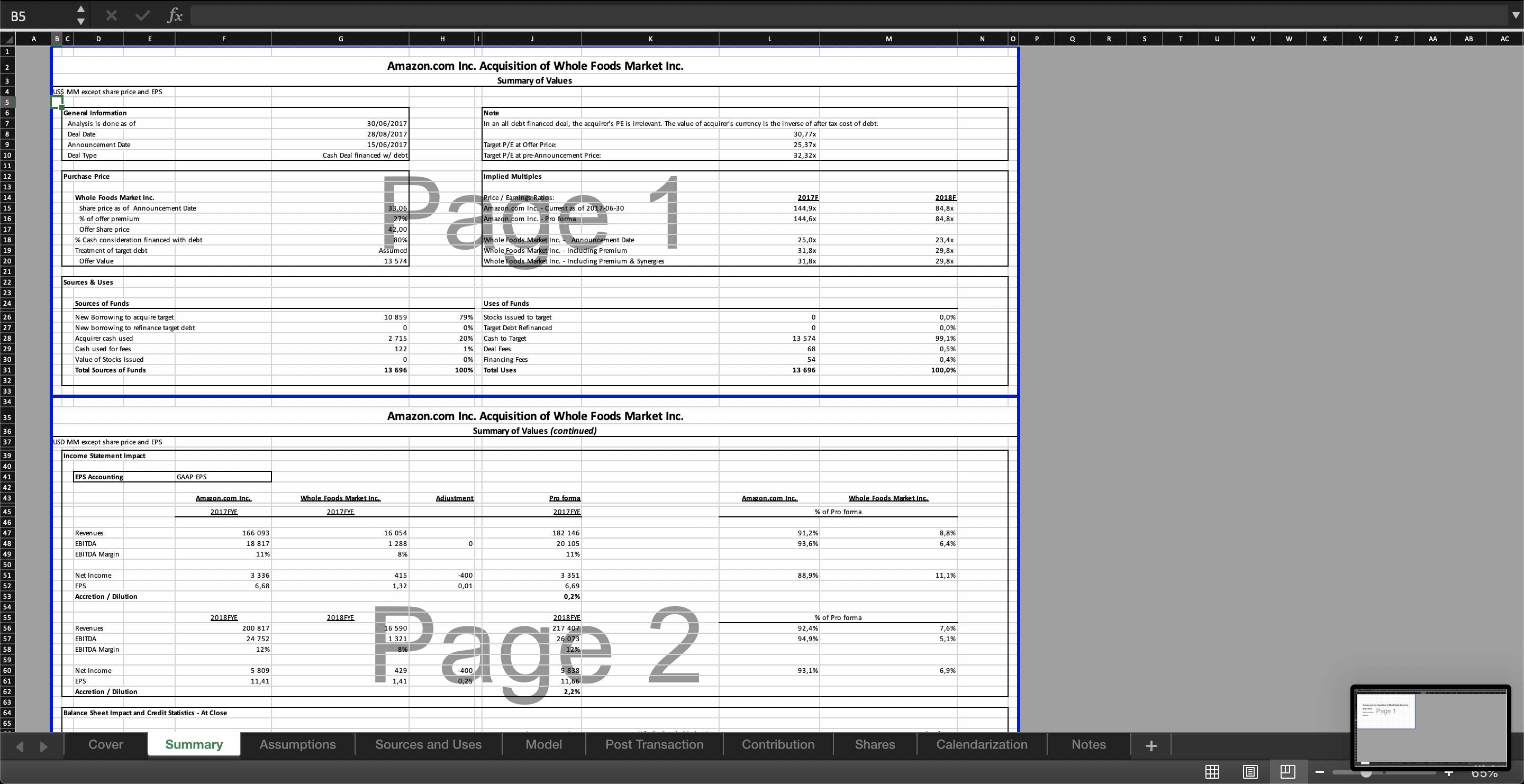
Task: Click the deal date value 28/08/2017
Action: [340, 134]
